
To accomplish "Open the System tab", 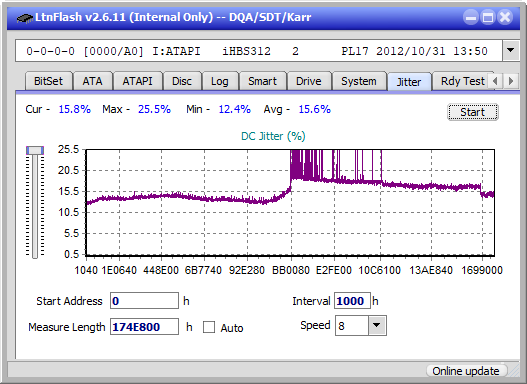I will pos(359,81).
